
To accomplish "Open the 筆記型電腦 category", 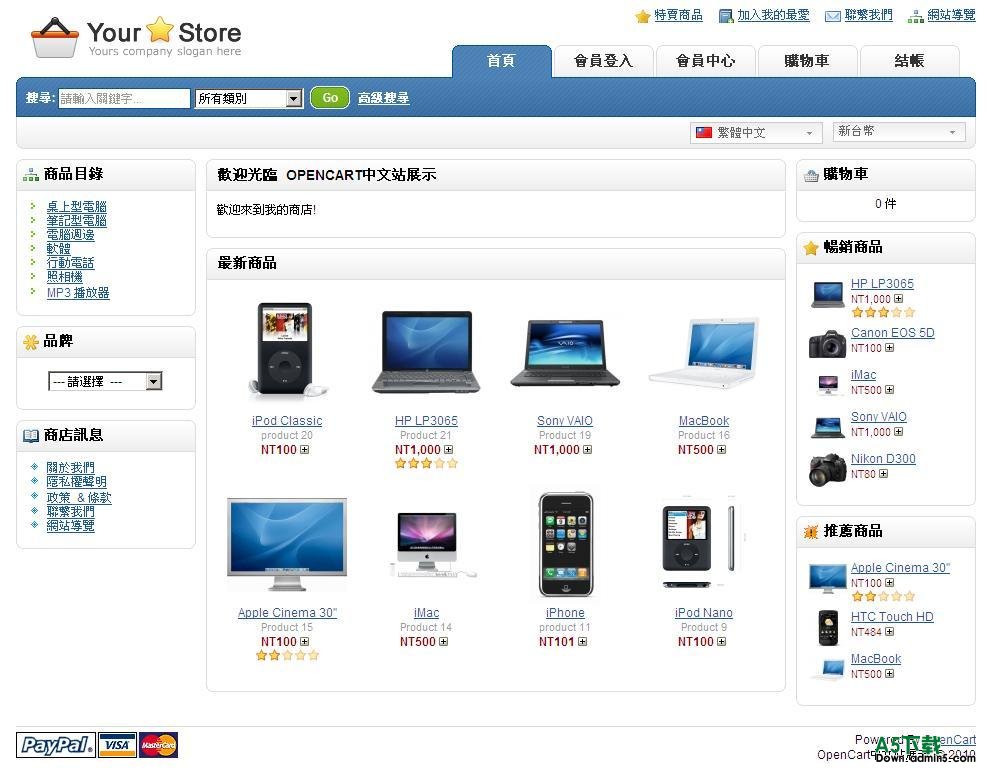I will 76,220.
